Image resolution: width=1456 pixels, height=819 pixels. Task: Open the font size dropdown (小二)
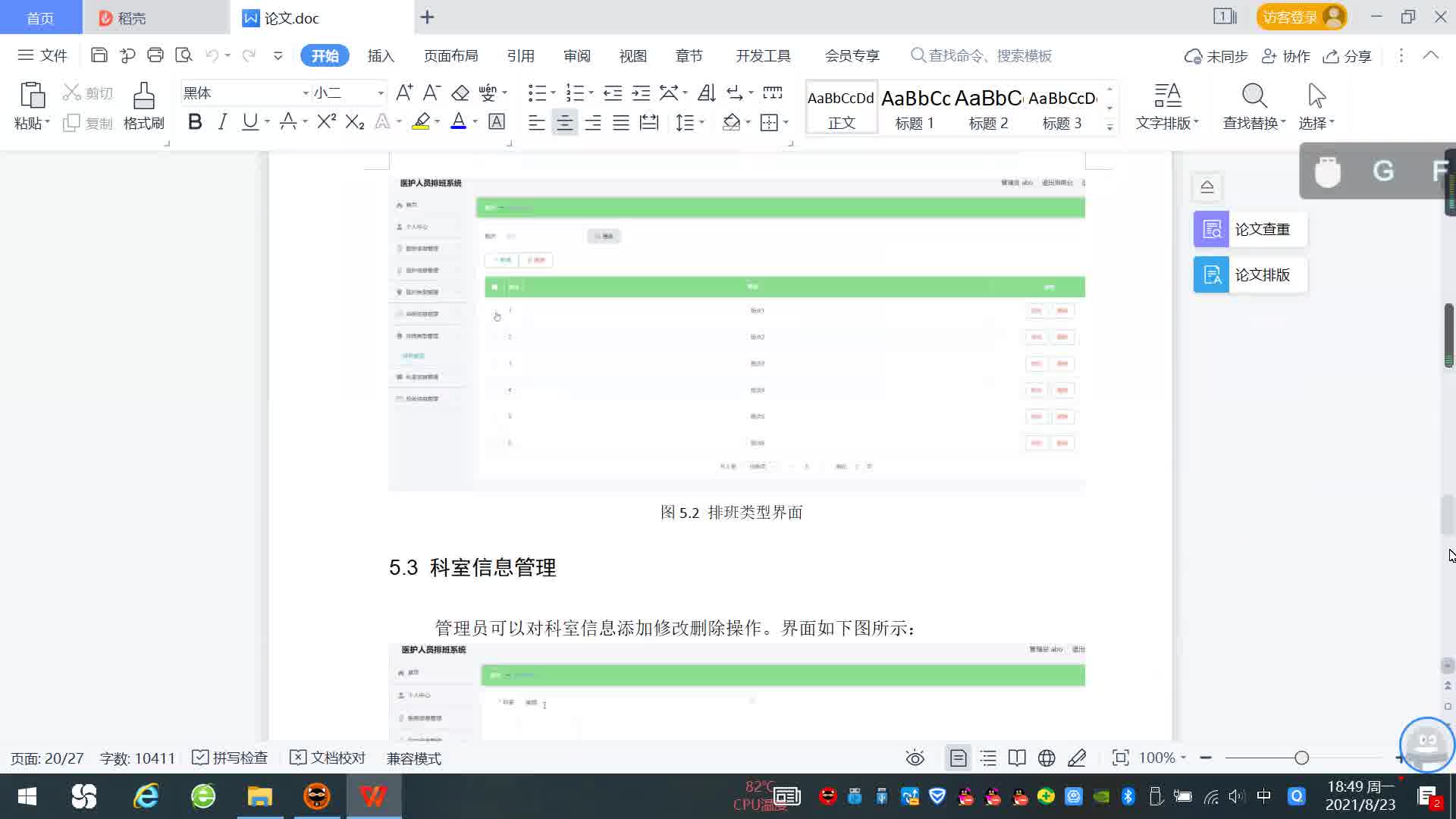tap(381, 93)
